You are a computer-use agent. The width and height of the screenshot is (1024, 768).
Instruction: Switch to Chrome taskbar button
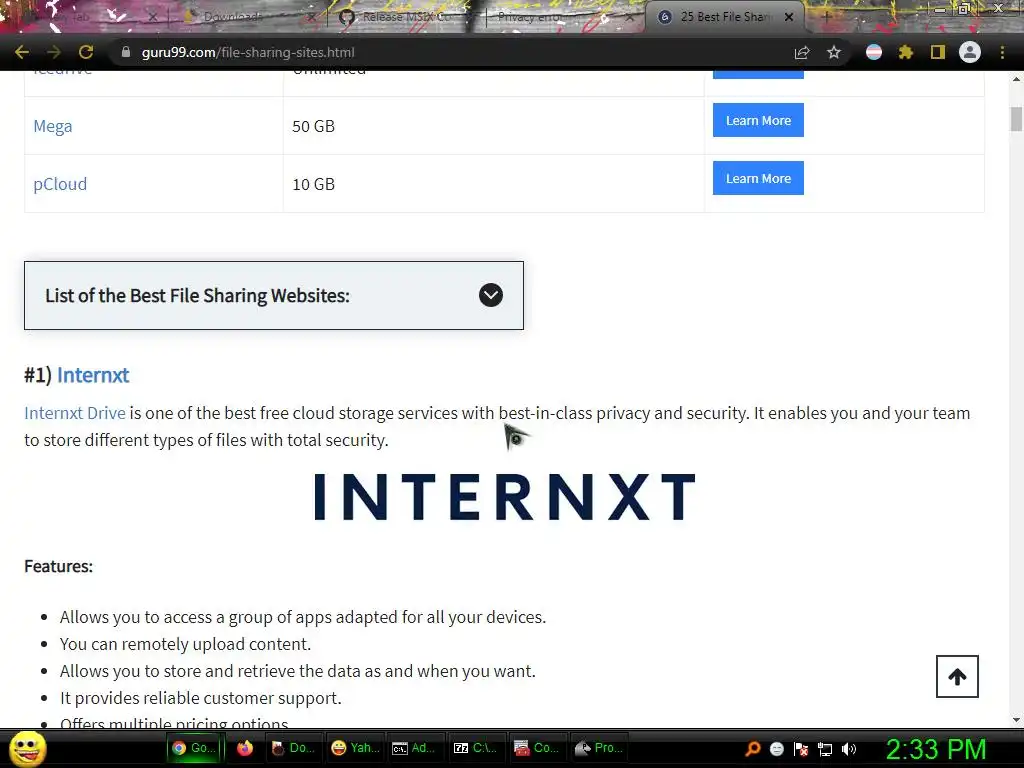pyautogui.click(x=195, y=748)
